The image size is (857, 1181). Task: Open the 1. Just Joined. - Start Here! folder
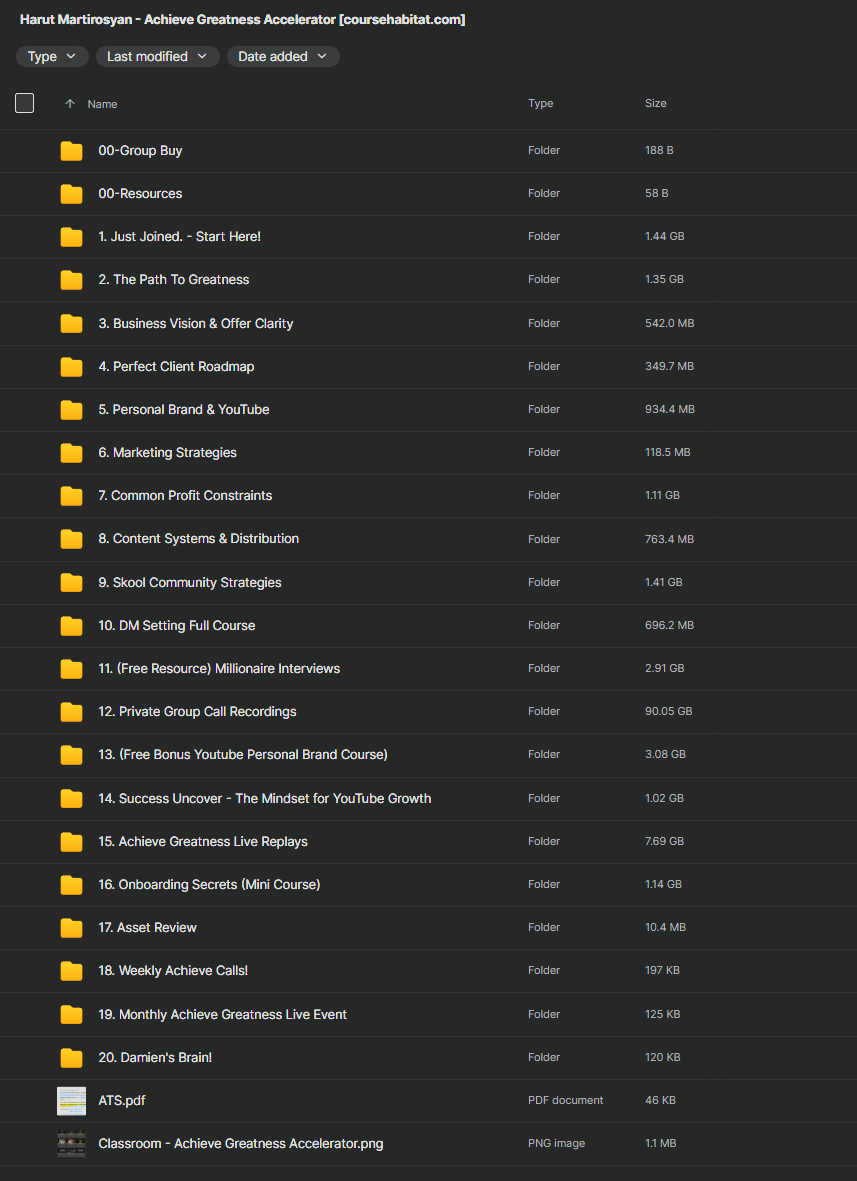(x=179, y=237)
